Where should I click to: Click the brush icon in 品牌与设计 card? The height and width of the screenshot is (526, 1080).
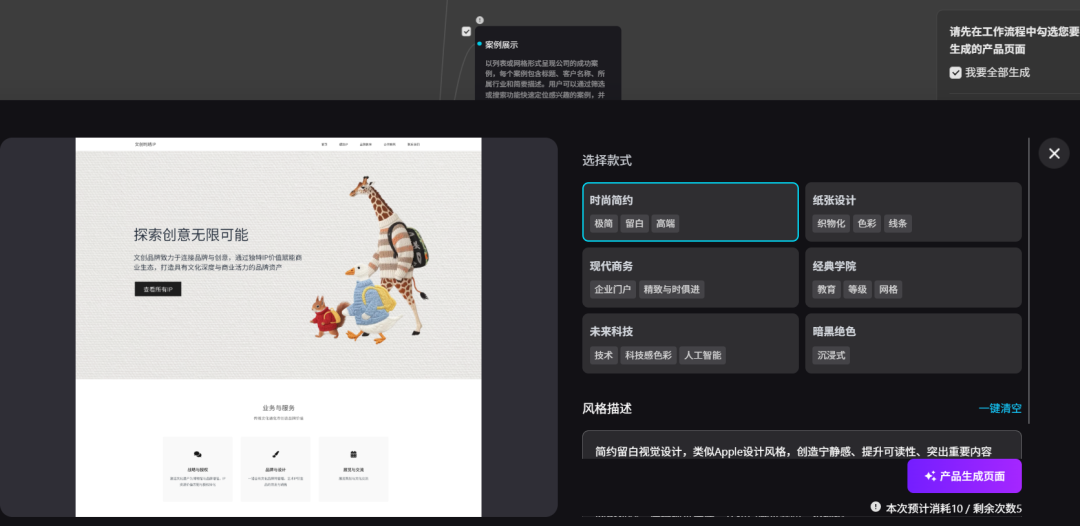[276, 454]
